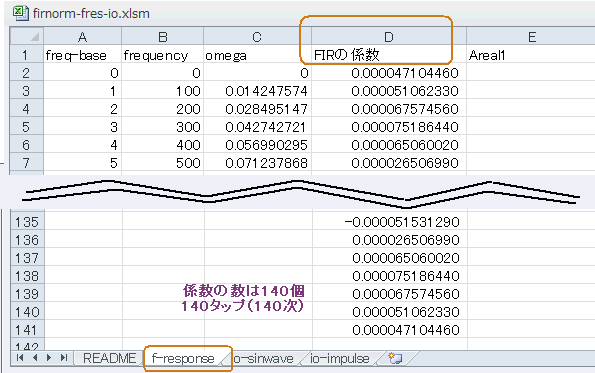Click cell with 0.028495147
The image size is (595, 373).
(x=257, y=109)
